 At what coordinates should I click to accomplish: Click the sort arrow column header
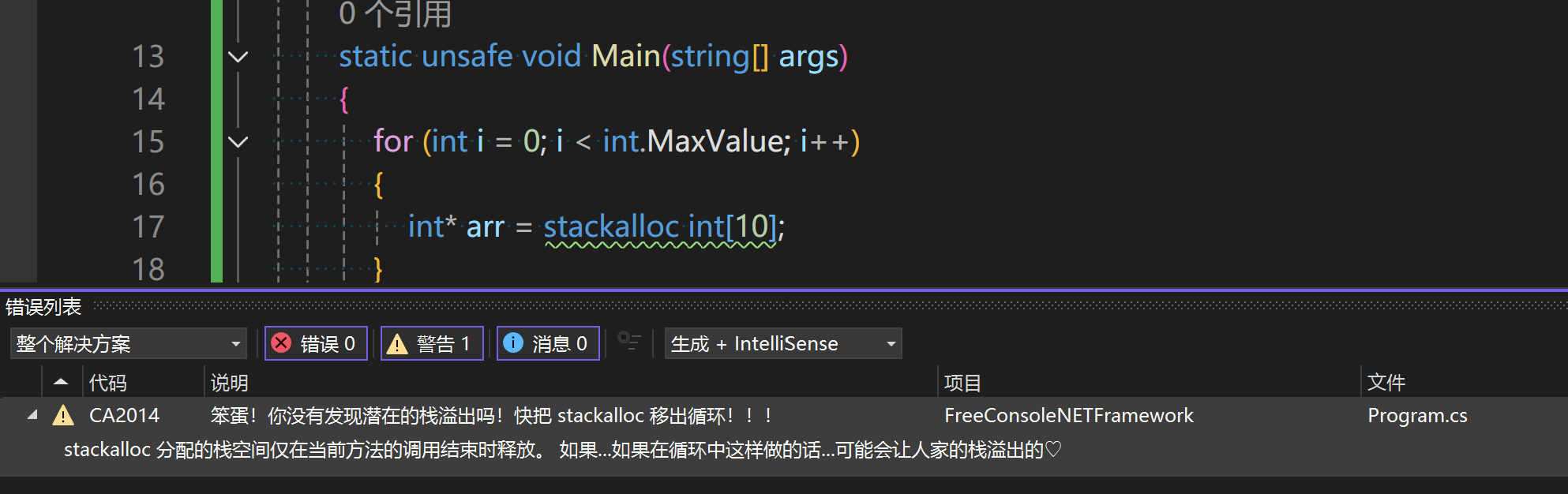pyautogui.click(x=61, y=383)
